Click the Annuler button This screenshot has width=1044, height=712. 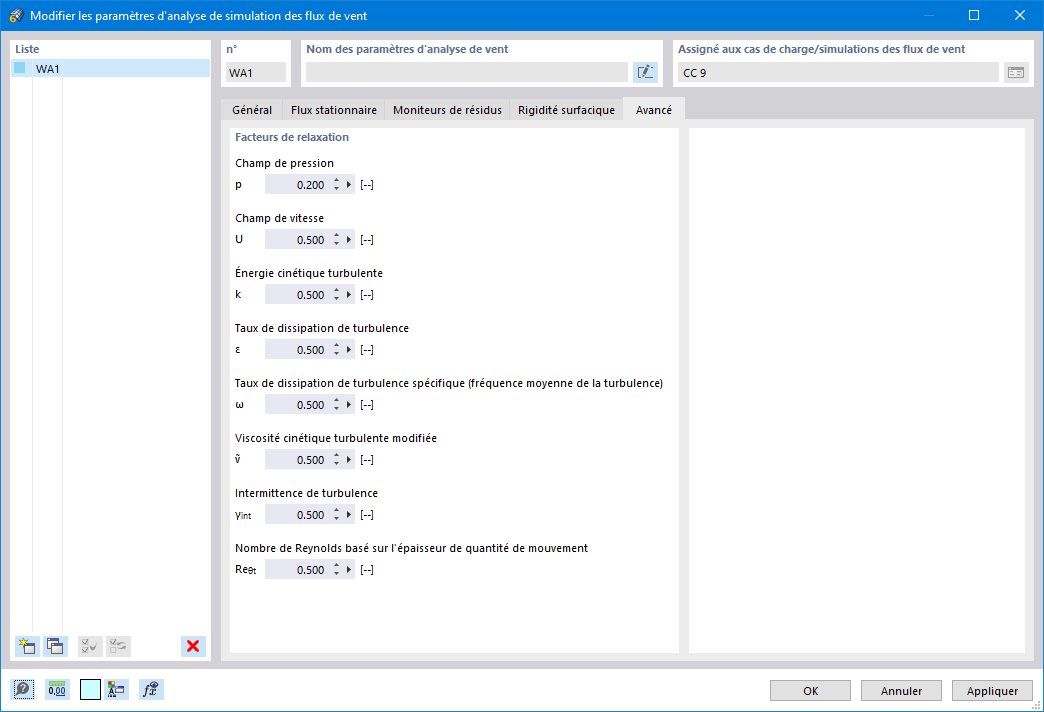point(902,691)
